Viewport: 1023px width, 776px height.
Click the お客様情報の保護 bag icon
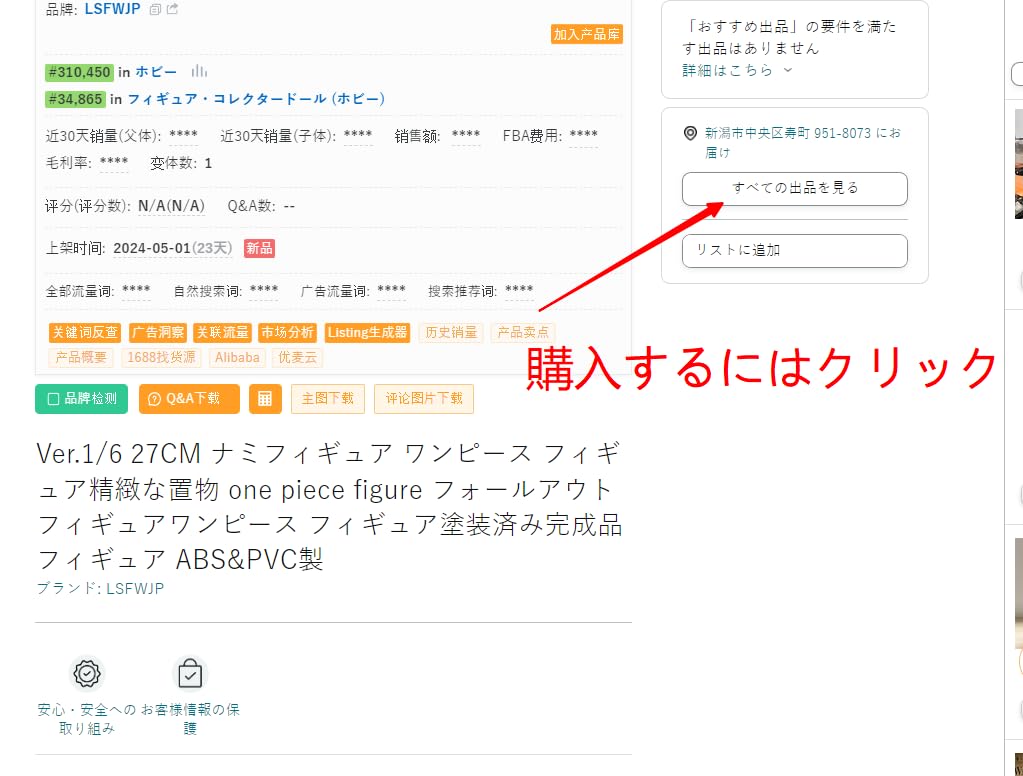tap(190, 673)
